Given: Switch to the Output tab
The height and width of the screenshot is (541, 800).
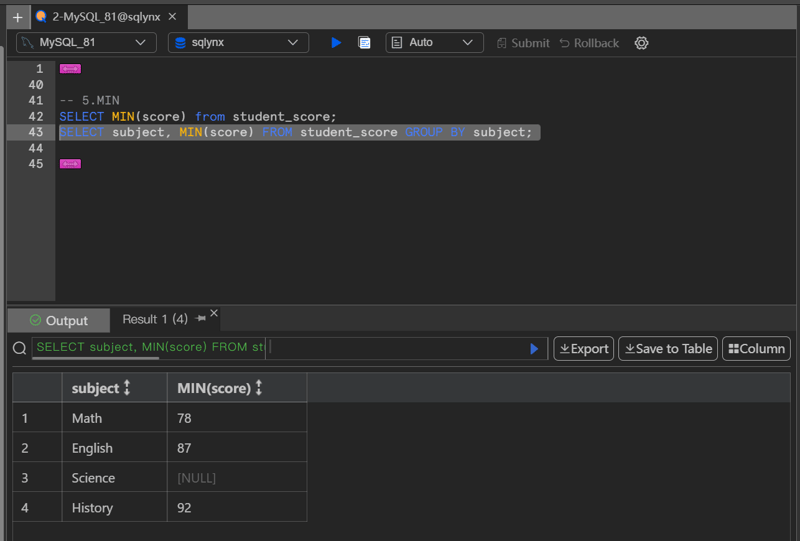Looking at the screenshot, I should [59, 320].
